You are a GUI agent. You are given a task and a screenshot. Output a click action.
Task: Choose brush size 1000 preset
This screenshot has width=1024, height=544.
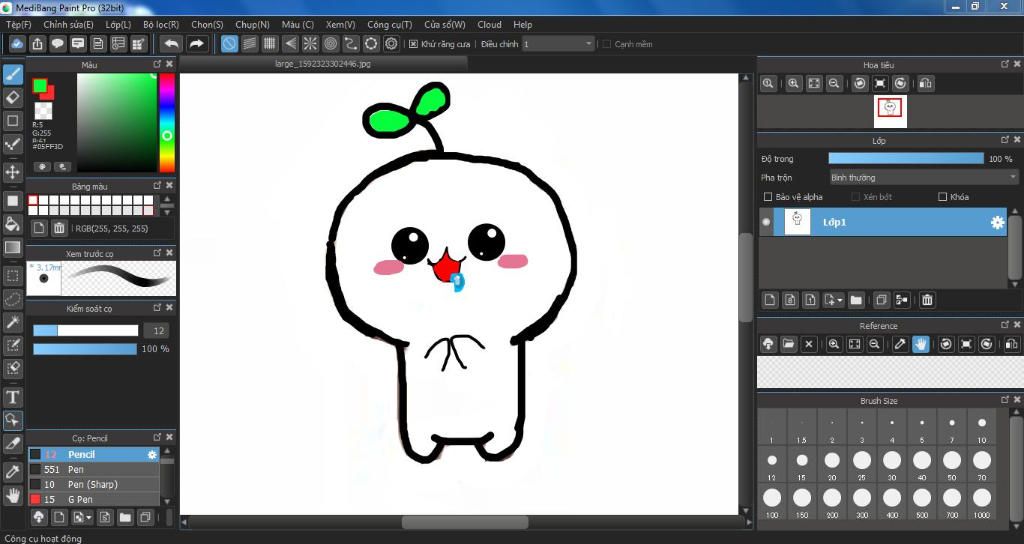coord(982,500)
